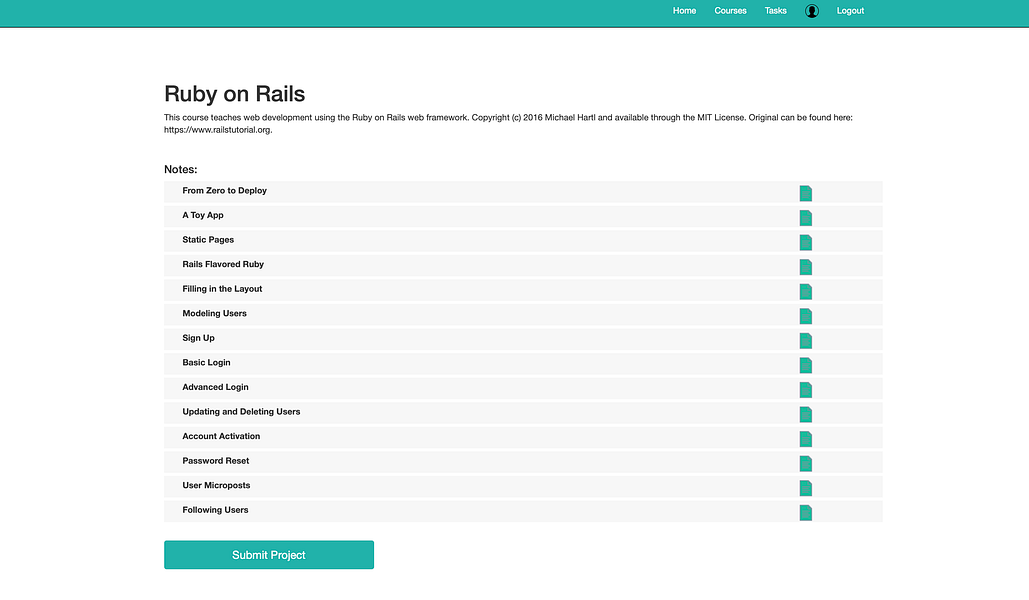Select the 'User Microposts' note title

click(216, 485)
